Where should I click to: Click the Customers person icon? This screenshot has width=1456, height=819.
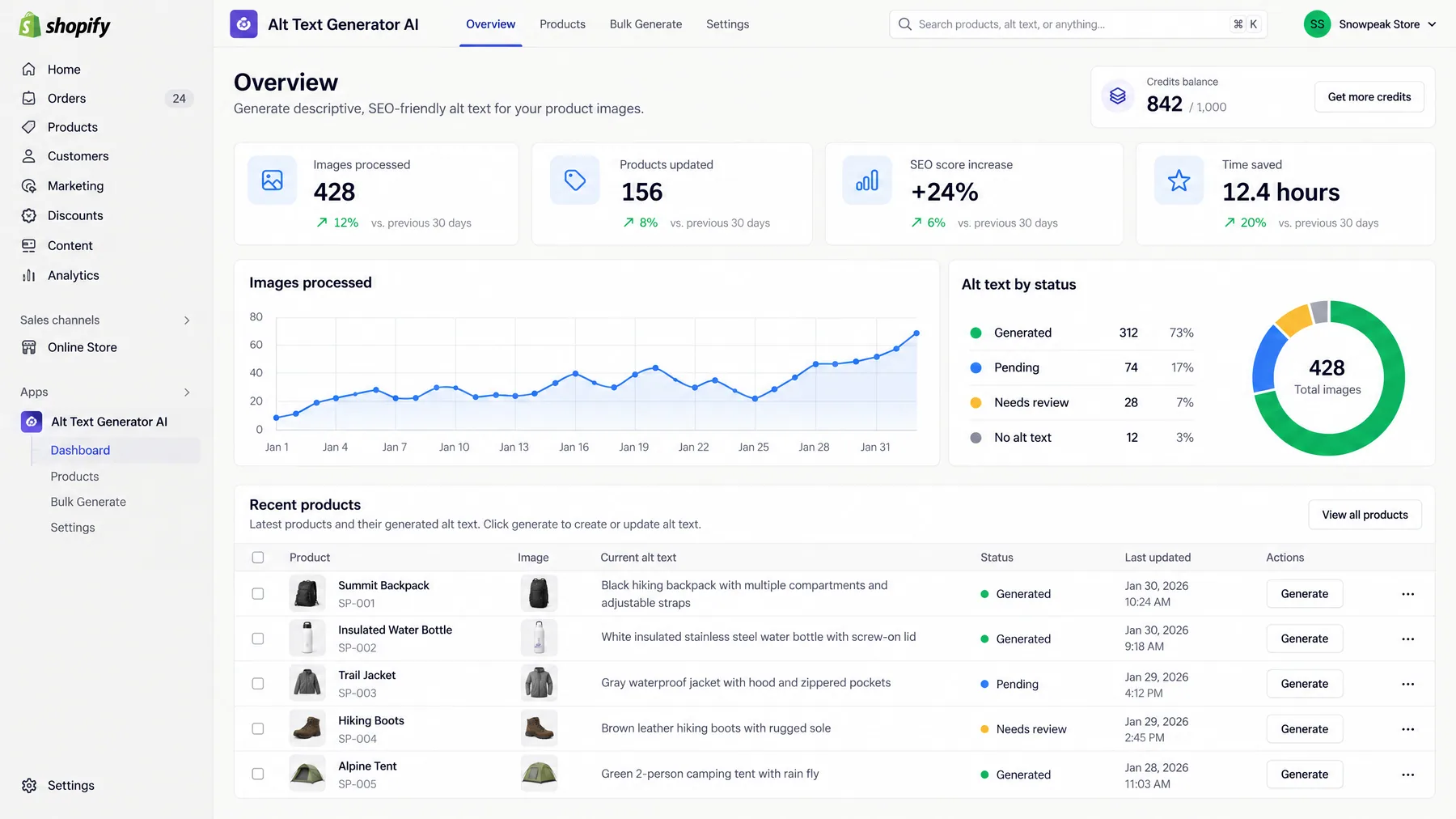(29, 156)
